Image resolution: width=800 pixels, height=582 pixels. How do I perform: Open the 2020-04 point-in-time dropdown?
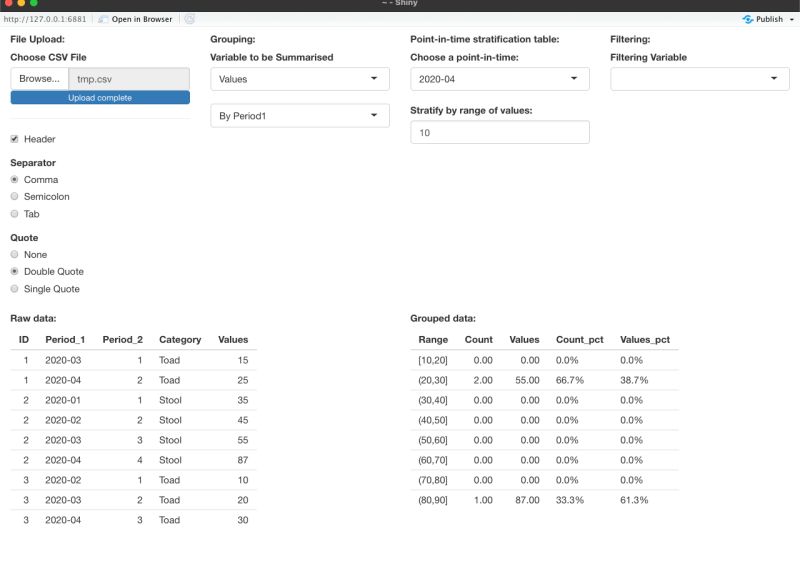(x=499, y=78)
